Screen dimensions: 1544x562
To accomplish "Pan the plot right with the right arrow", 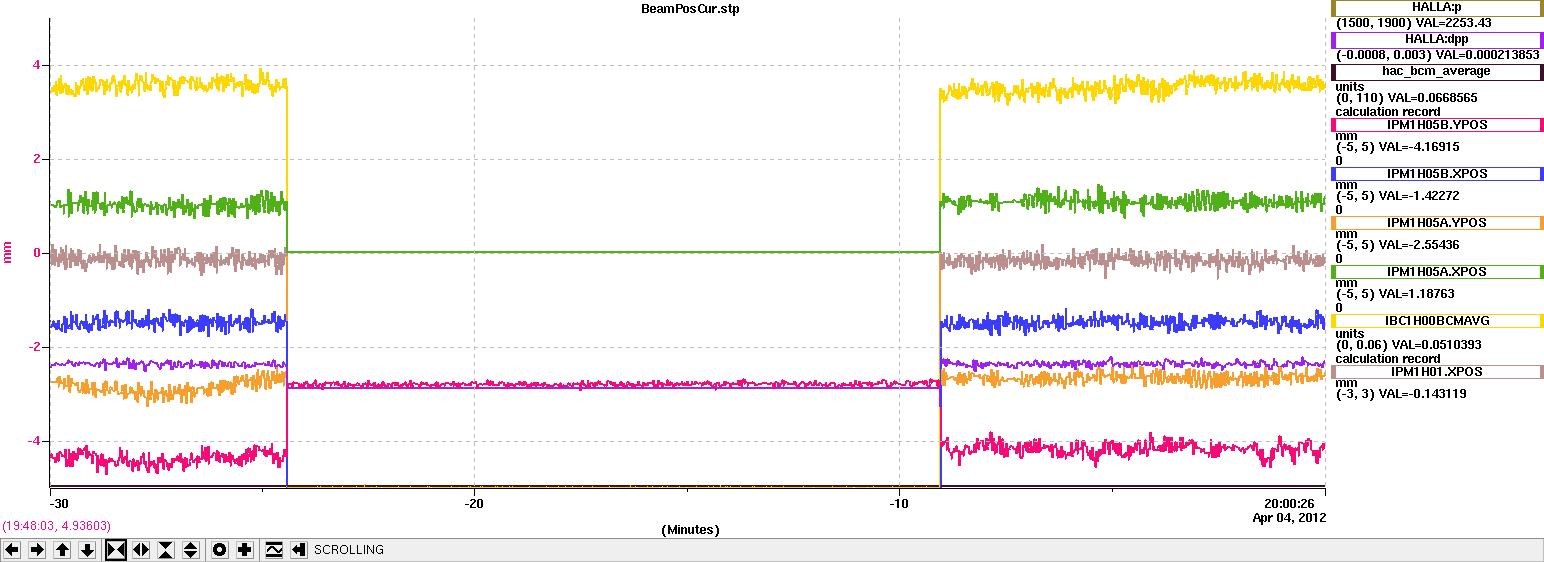I will pos(37,550).
